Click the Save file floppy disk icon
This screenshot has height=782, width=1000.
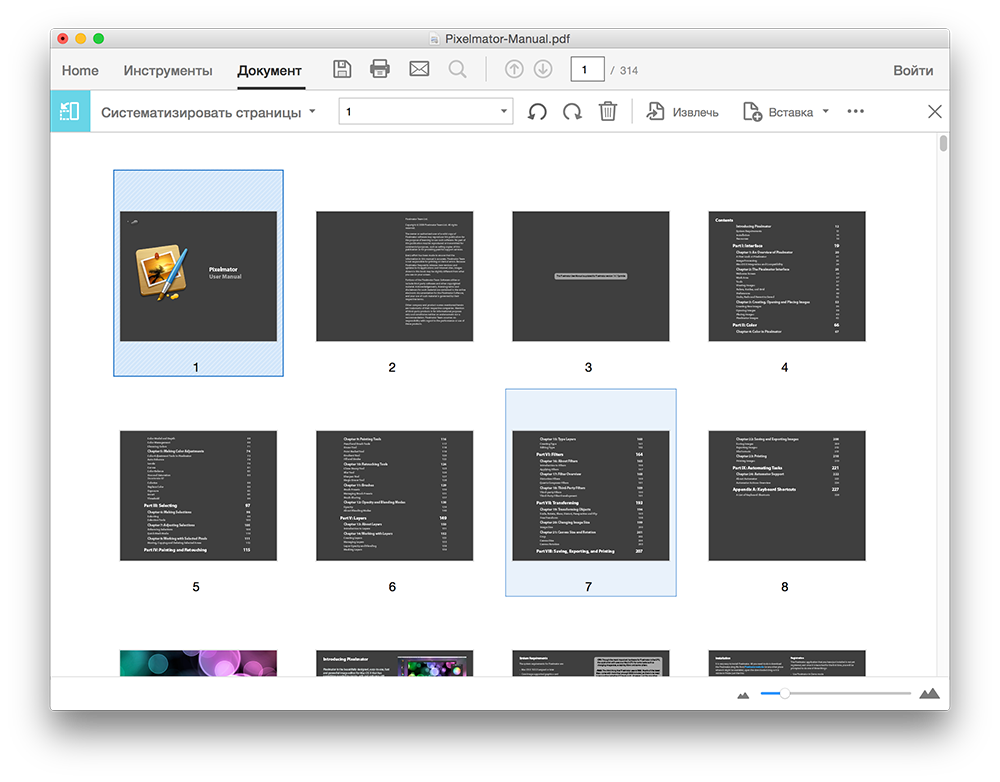(x=342, y=70)
